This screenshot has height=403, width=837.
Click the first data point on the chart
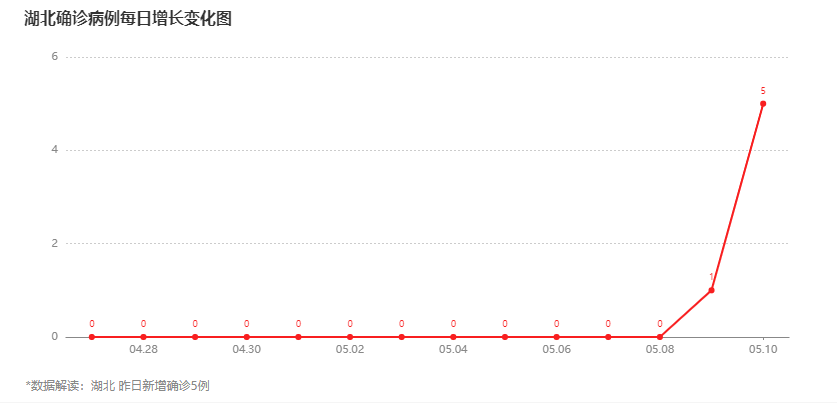[92, 337]
